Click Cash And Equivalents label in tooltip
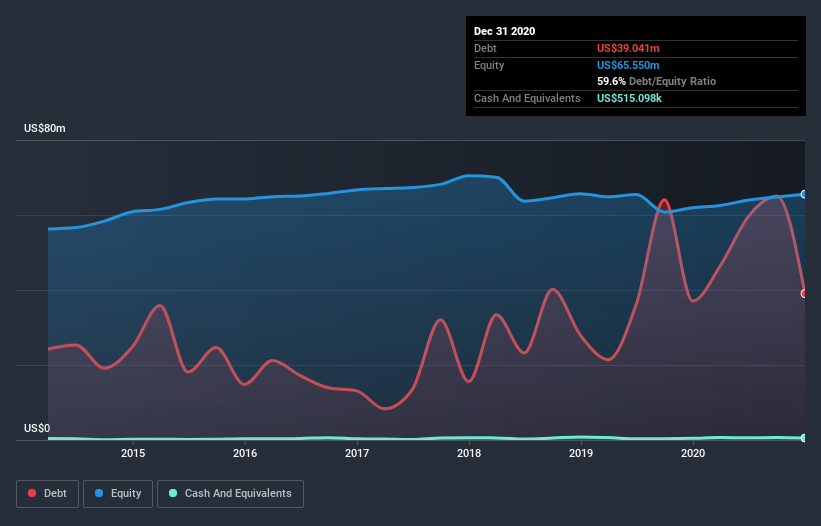The height and width of the screenshot is (526, 821). point(527,98)
